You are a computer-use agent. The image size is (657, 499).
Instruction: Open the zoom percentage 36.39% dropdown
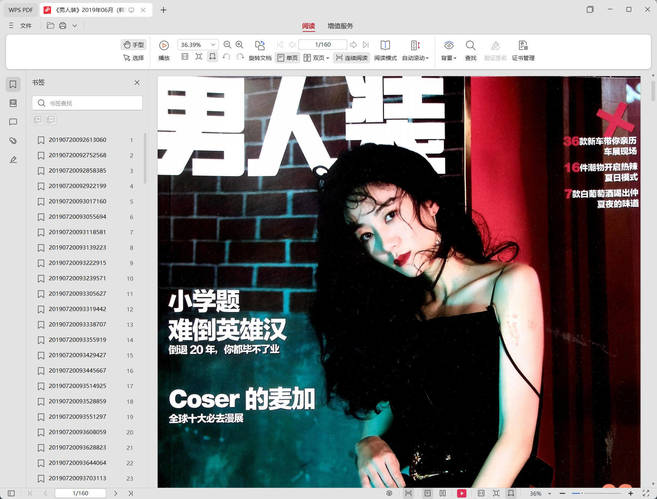pyautogui.click(x=213, y=45)
